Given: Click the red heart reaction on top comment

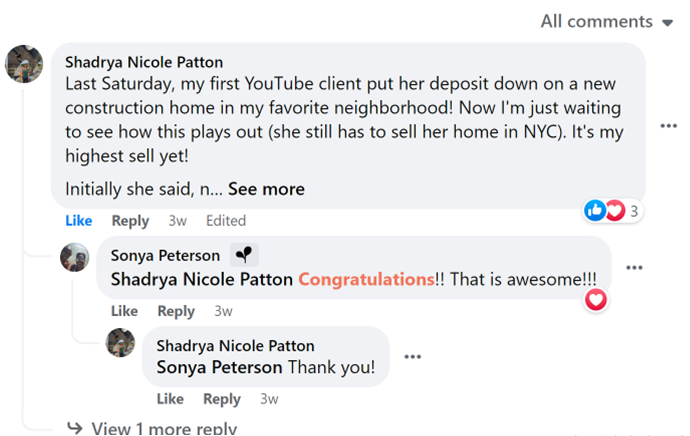Looking at the screenshot, I should [614, 210].
